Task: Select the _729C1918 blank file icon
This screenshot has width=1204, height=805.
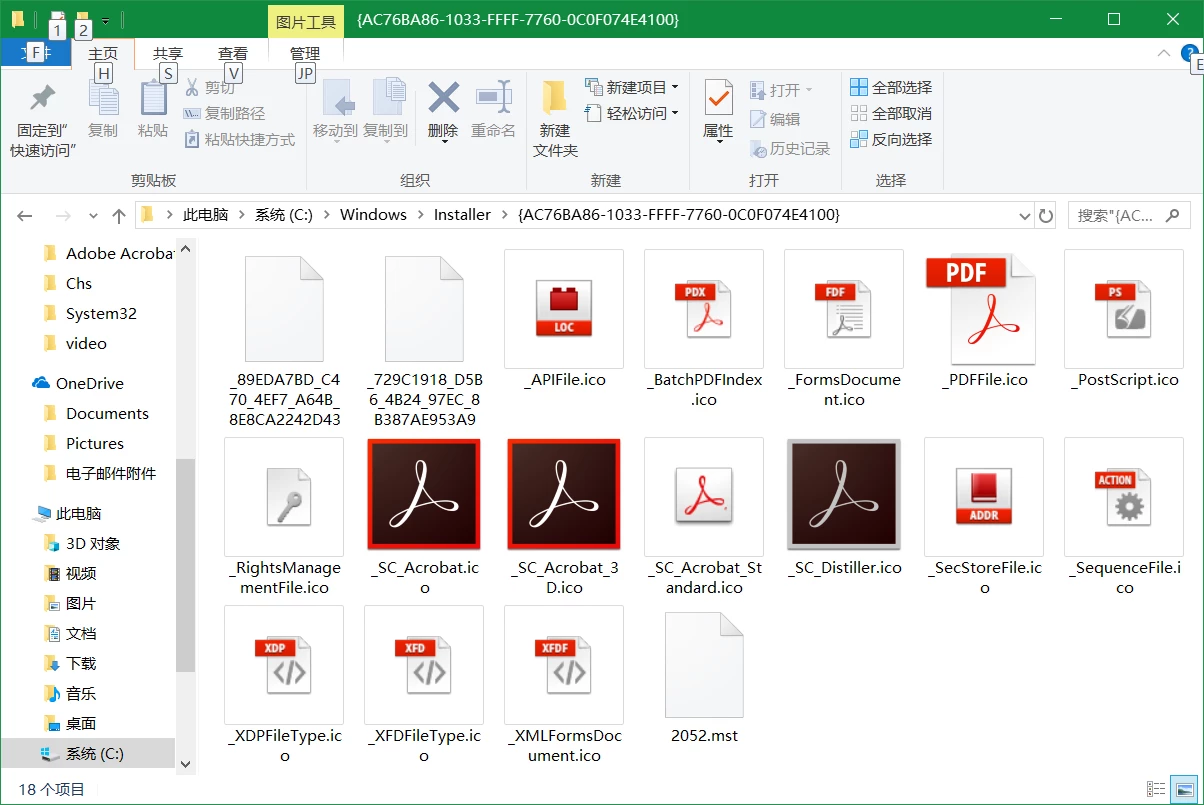Action: (x=424, y=309)
